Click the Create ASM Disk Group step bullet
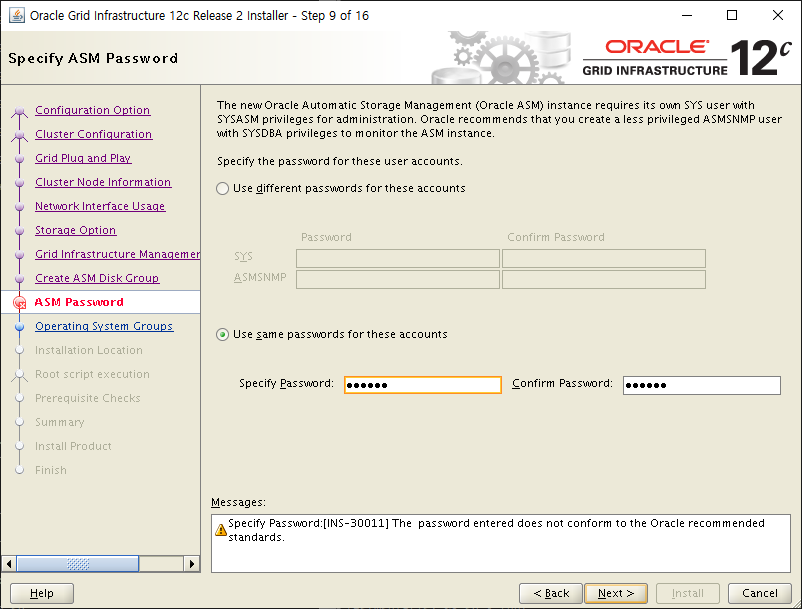 pyautogui.click(x=19, y=279)
